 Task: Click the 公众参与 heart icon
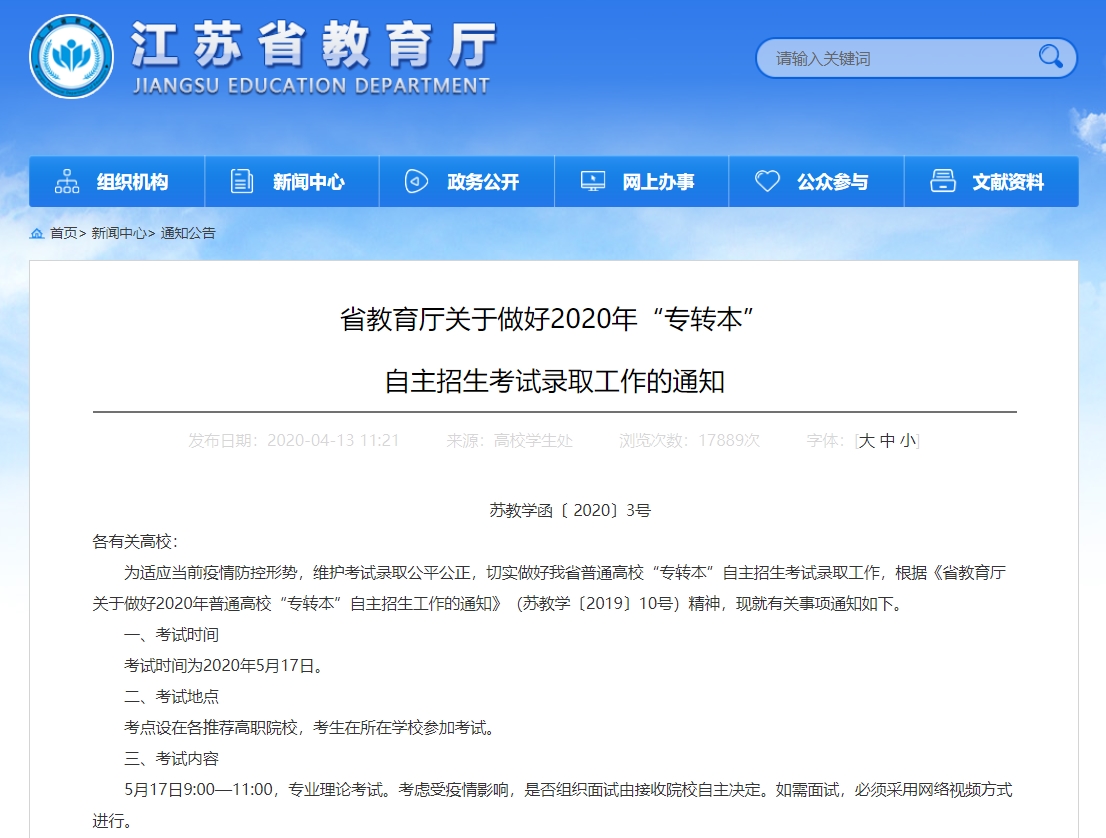(x=767, y=181)
